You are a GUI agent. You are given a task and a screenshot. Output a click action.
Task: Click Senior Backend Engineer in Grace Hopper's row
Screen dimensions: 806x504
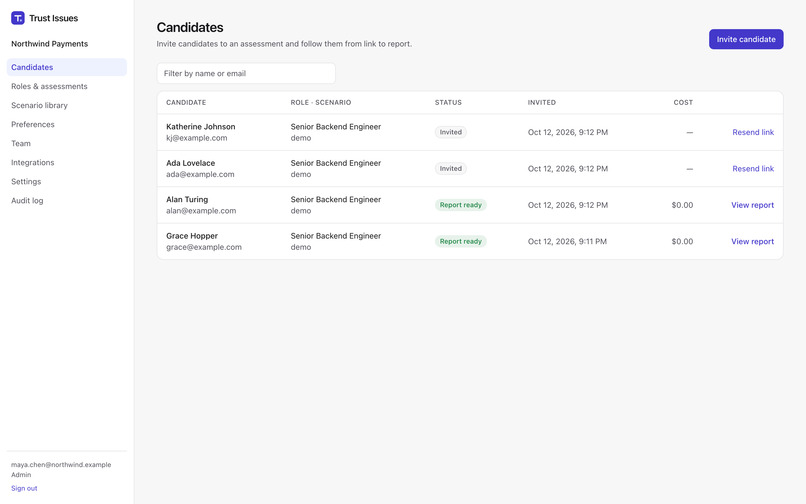click(x=336, y=236)
